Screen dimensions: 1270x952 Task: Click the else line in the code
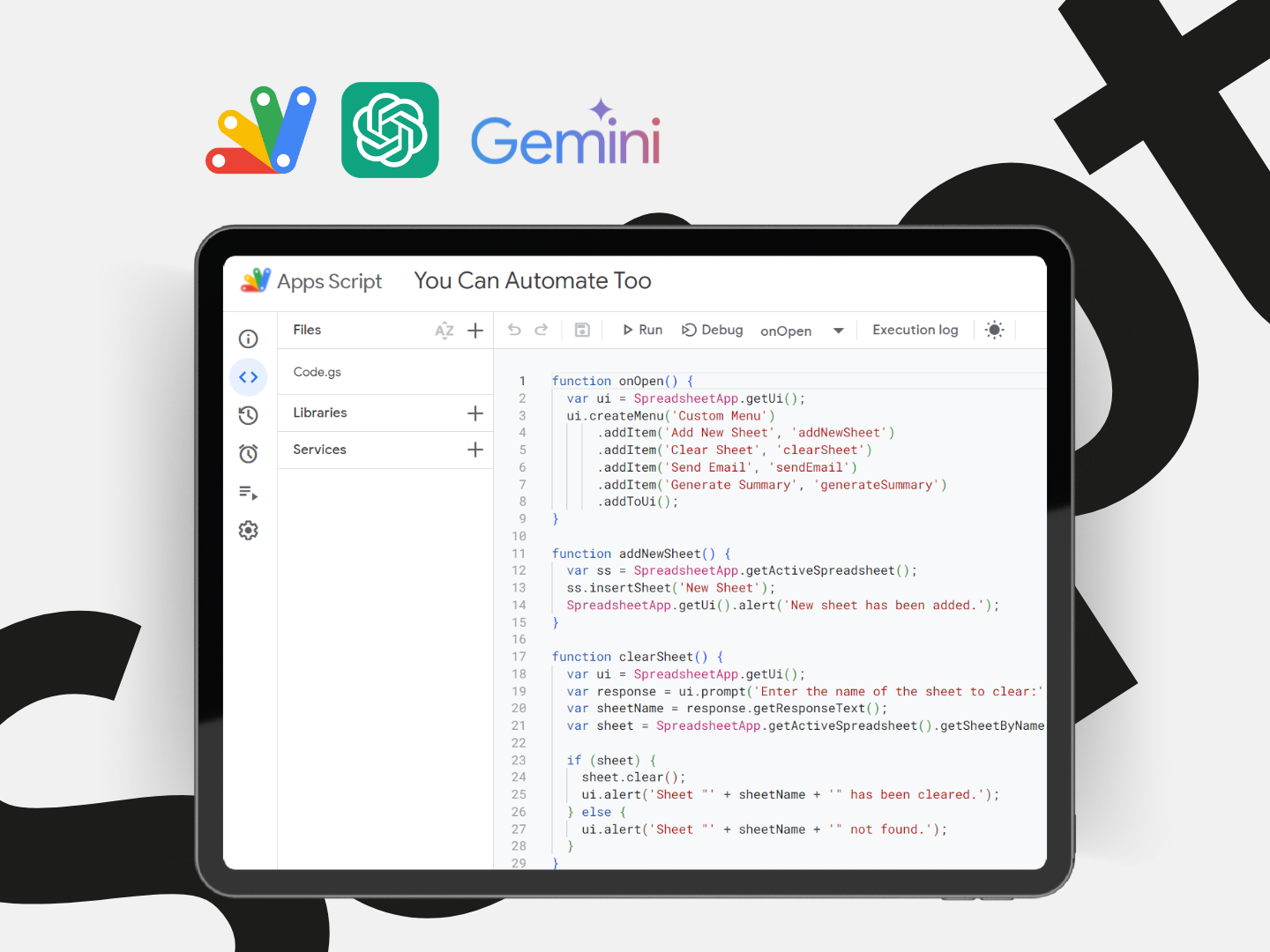[x=596, y=813]
